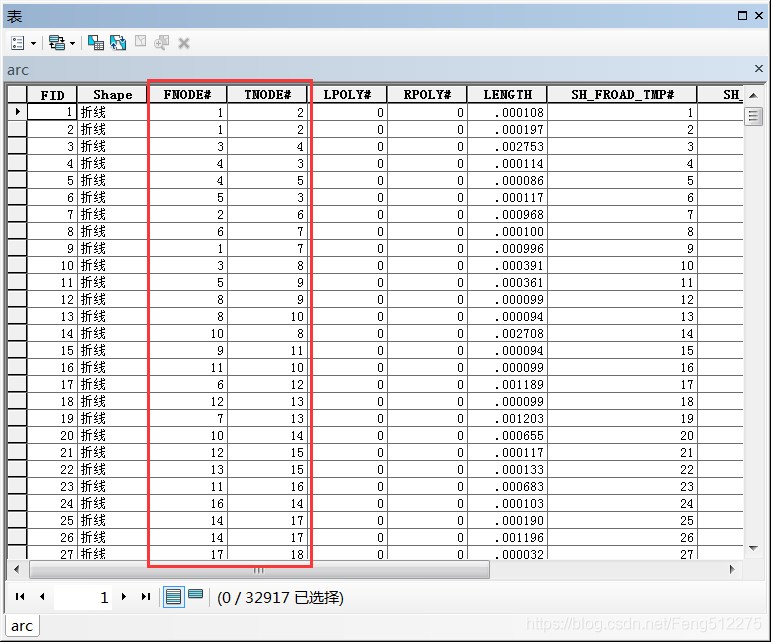Click the row selector for FID 1
The height and width of the screenshot is (642, 771).
point(17,112)
